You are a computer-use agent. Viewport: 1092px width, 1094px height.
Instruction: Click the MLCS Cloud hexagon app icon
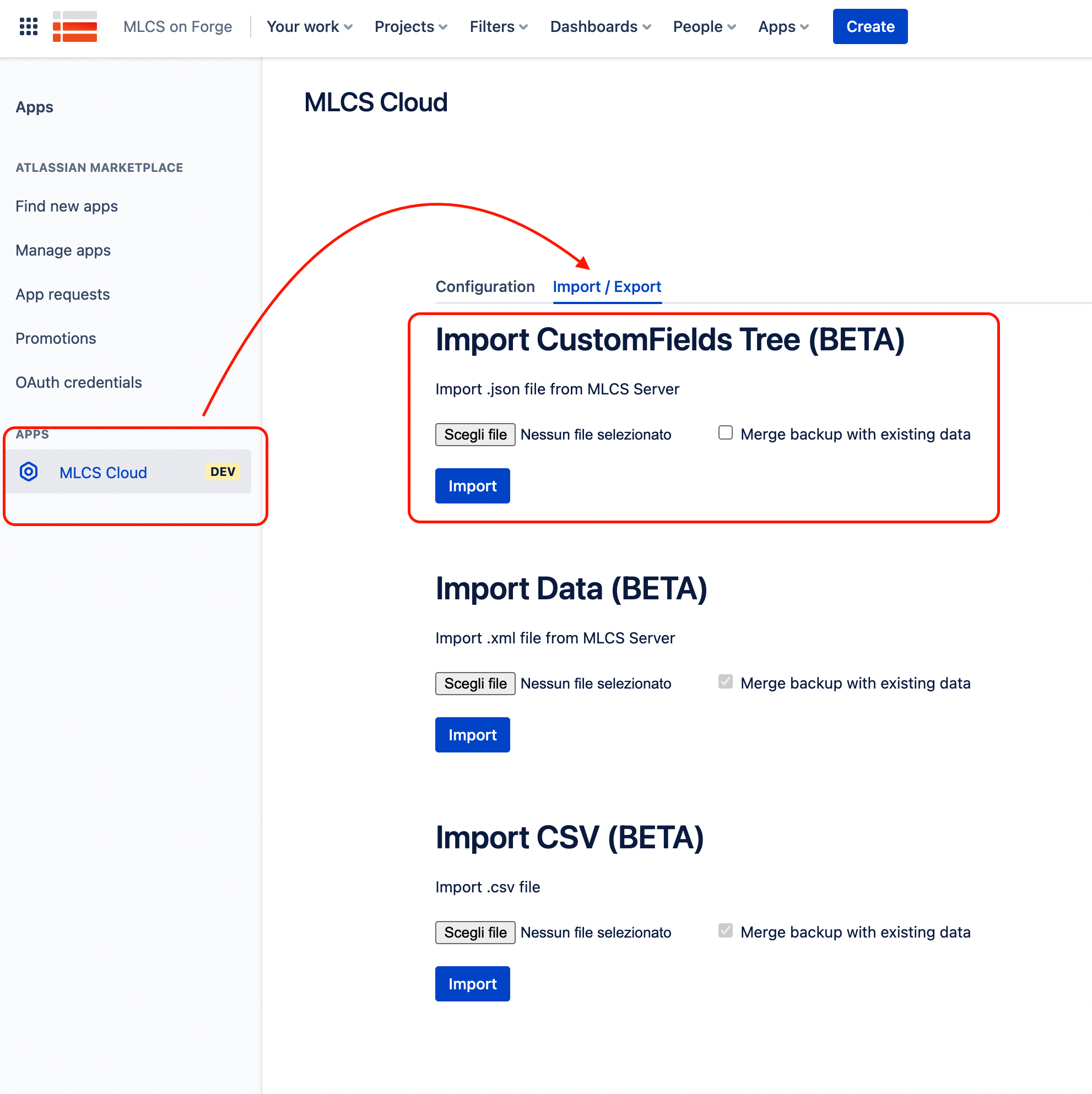pyautogui.click(x=28, y=472)
